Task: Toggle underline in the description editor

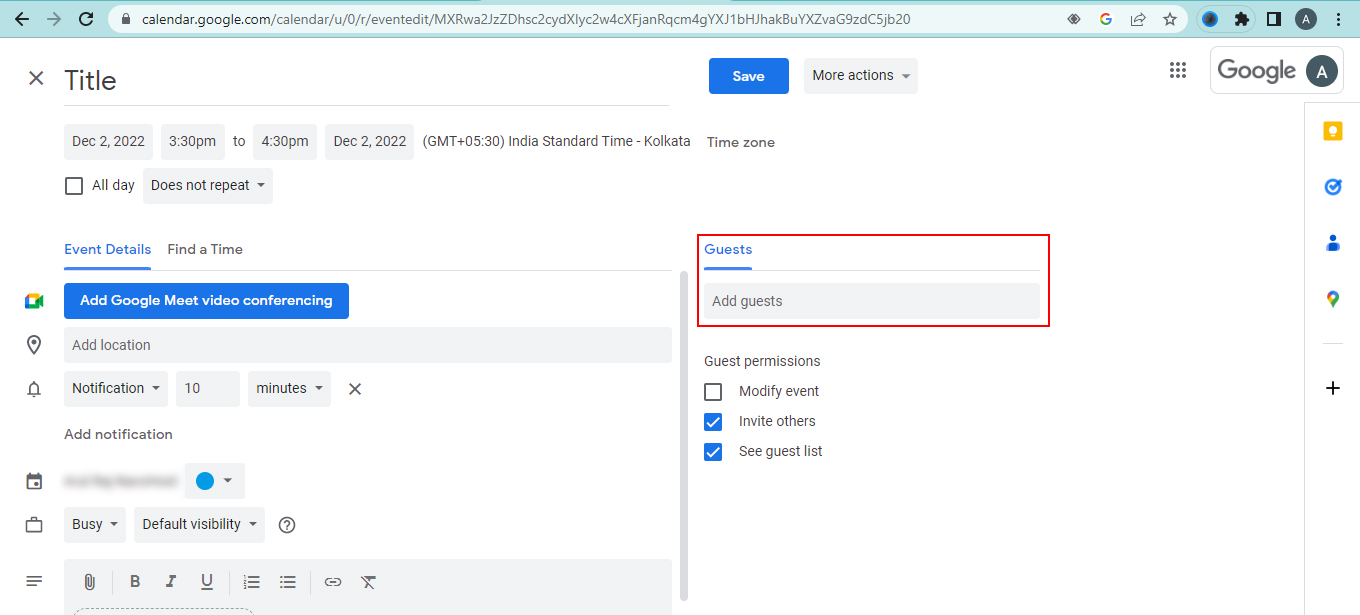Action: pyautogui.click(x=207, y=581)
